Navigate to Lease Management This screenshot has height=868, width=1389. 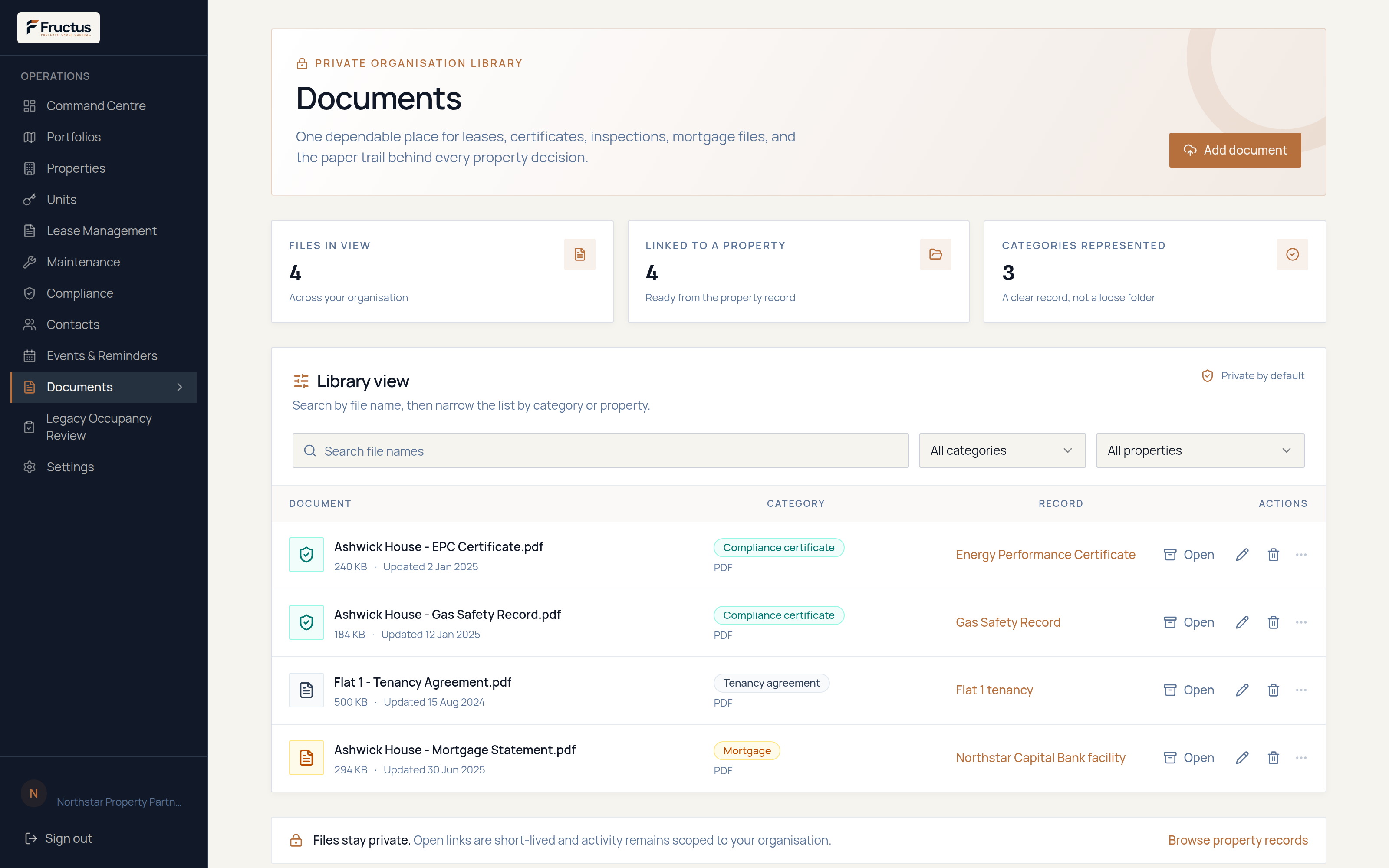[104, 231]
